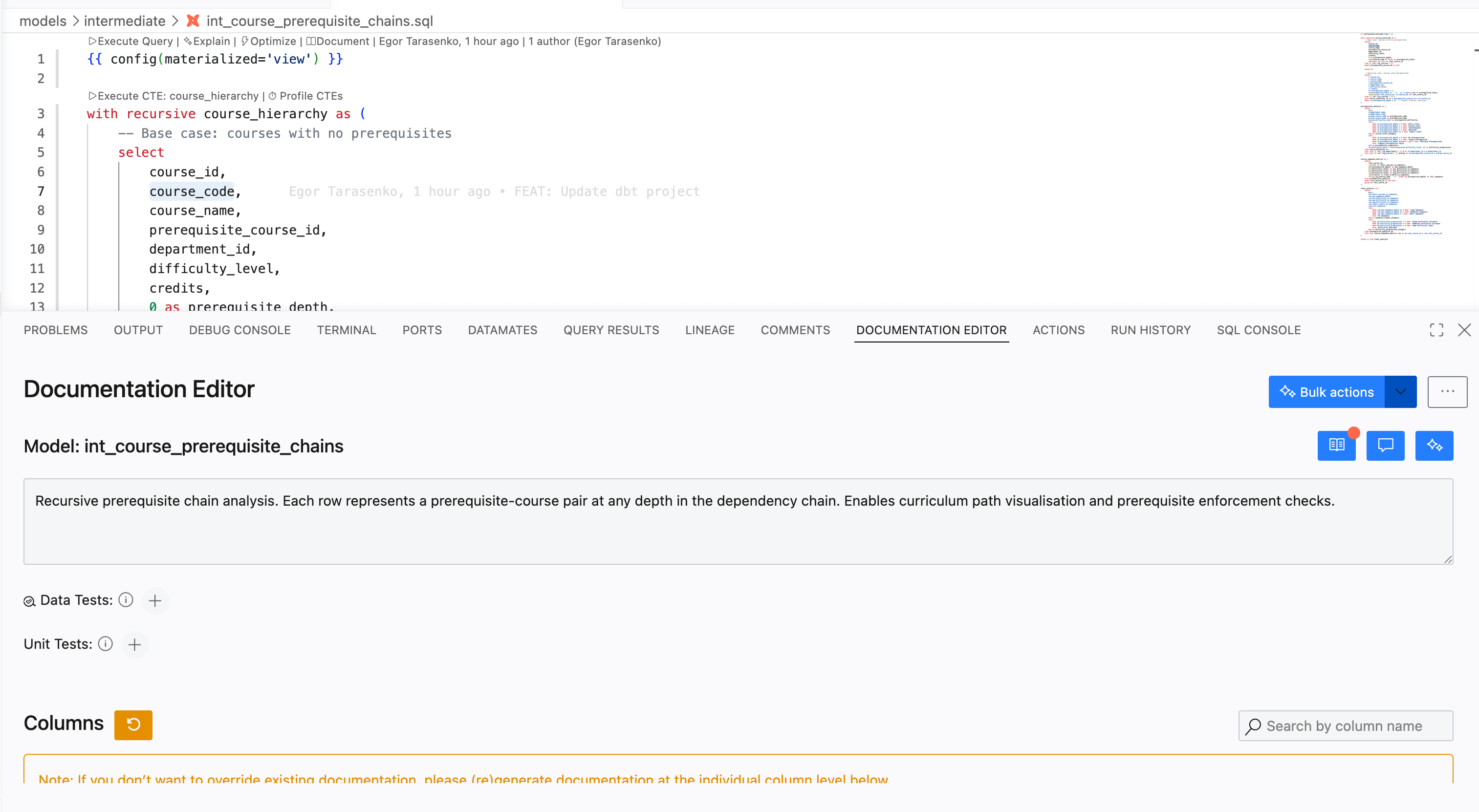Open the DEBUG CONSOLE tab
1479x812 pixels.
click(x=240, y=330)
